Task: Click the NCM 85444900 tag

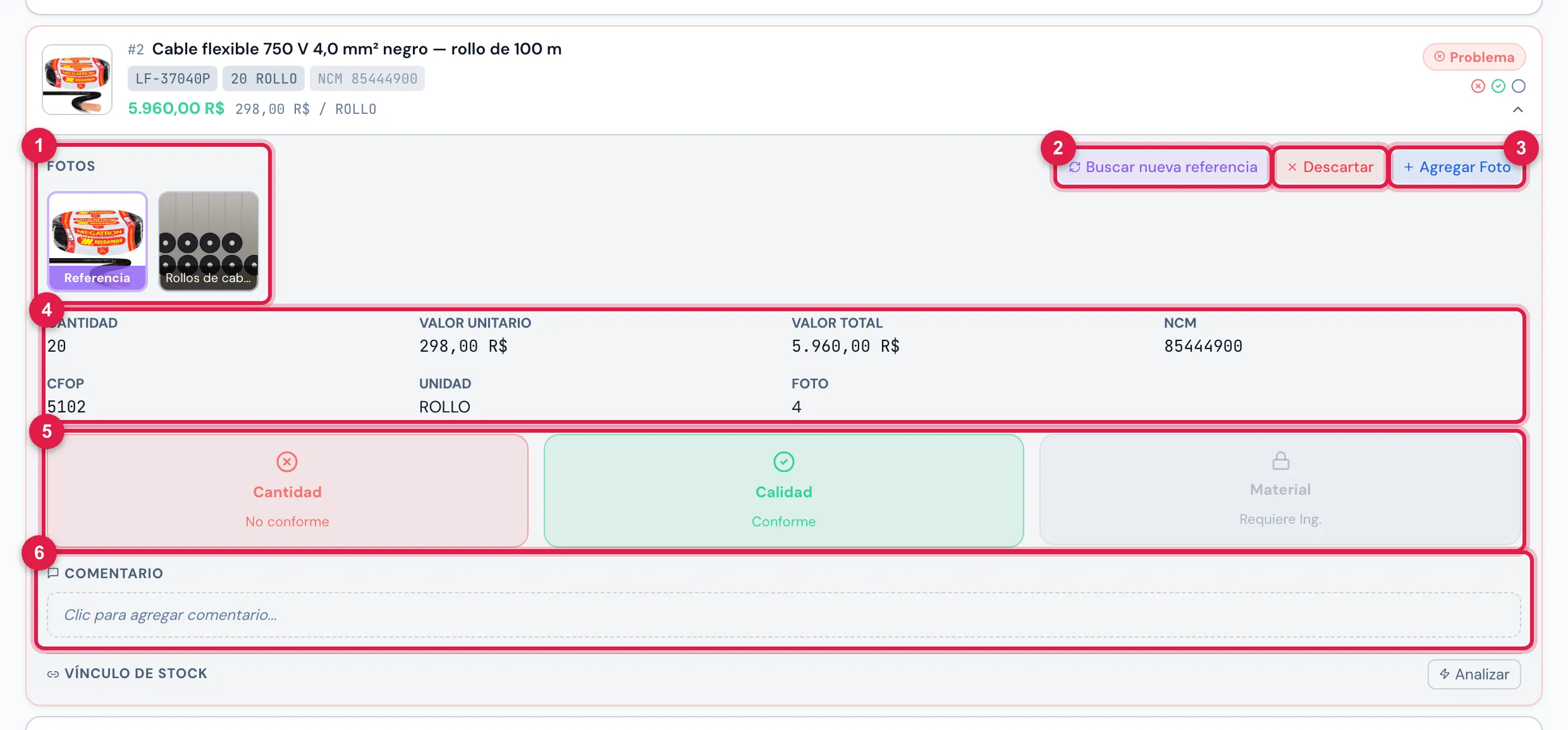Action: [367, 78]
